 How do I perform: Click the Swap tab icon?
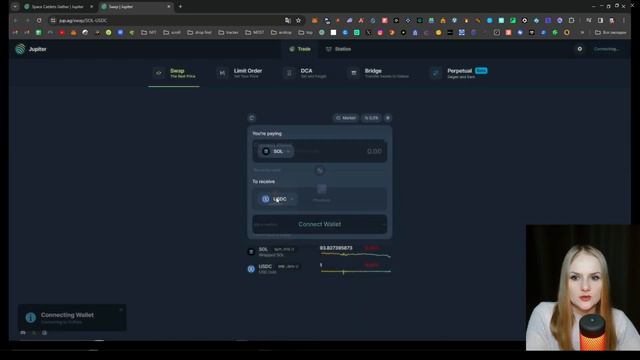pos(159,73)
